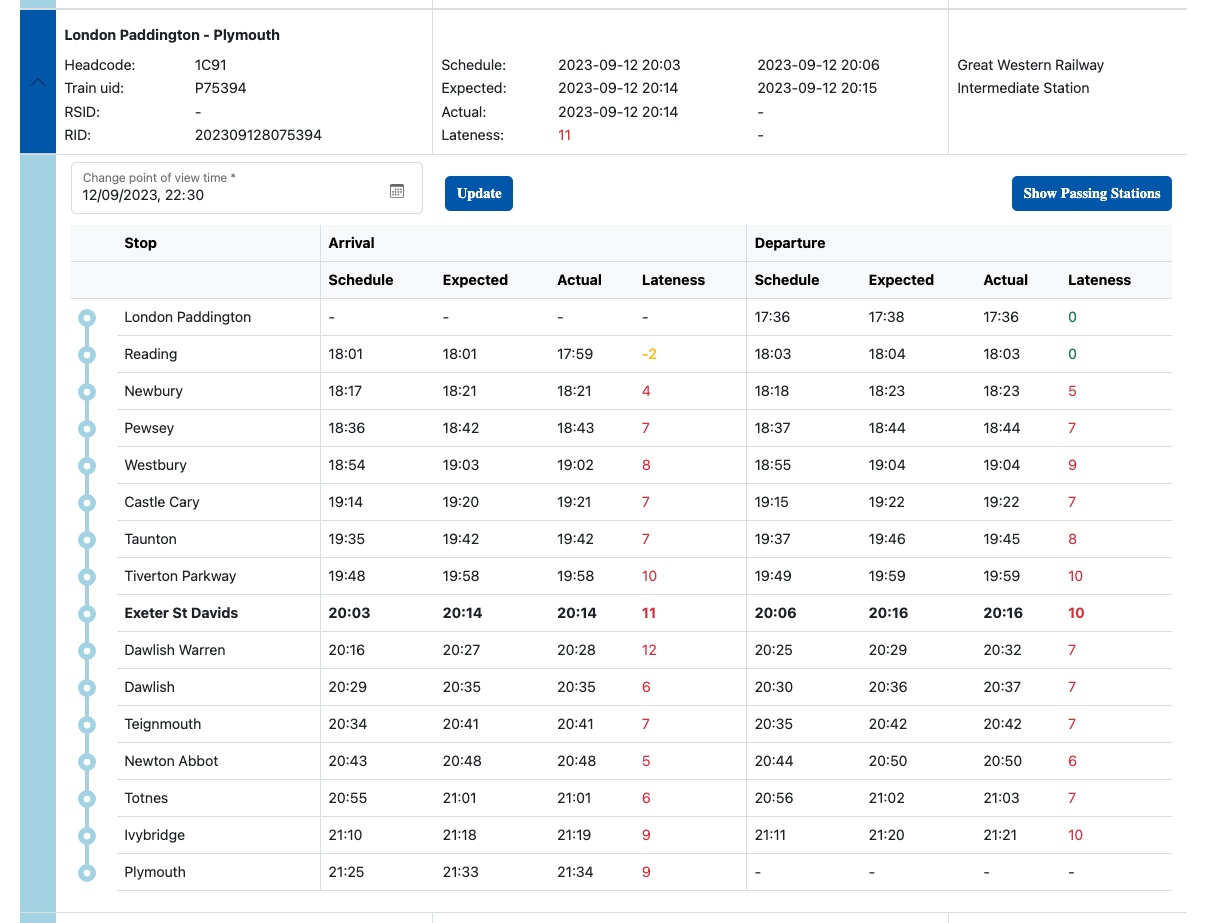Open the calendar picker icon
The image size is (1223, 923).
tap(397, 191)
